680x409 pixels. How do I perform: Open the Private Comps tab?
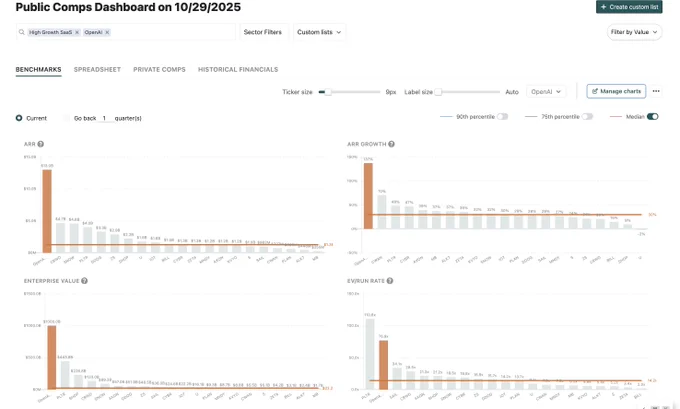tap(159, 69)
